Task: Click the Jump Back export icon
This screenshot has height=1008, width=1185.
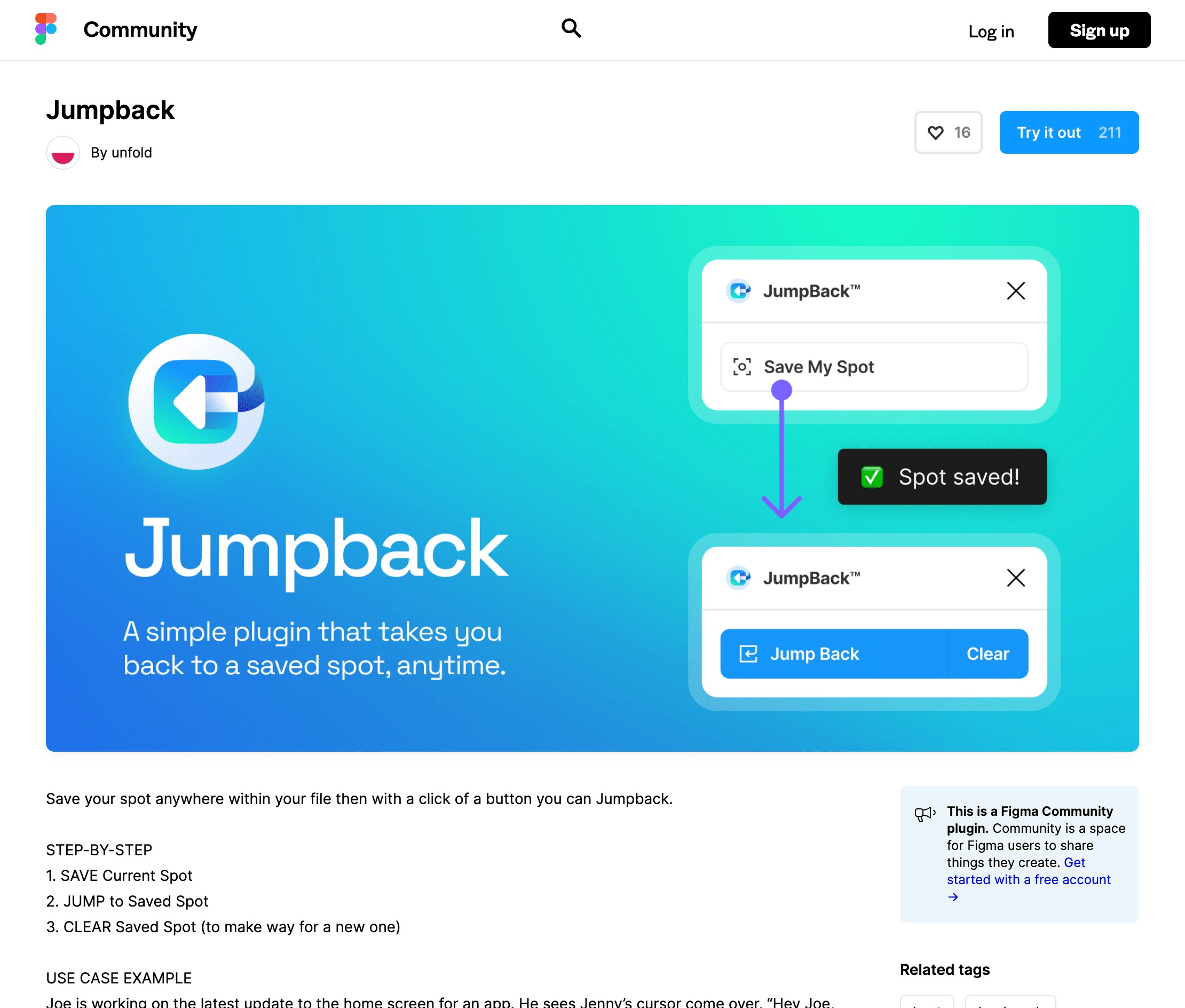Action: (747, 654)
